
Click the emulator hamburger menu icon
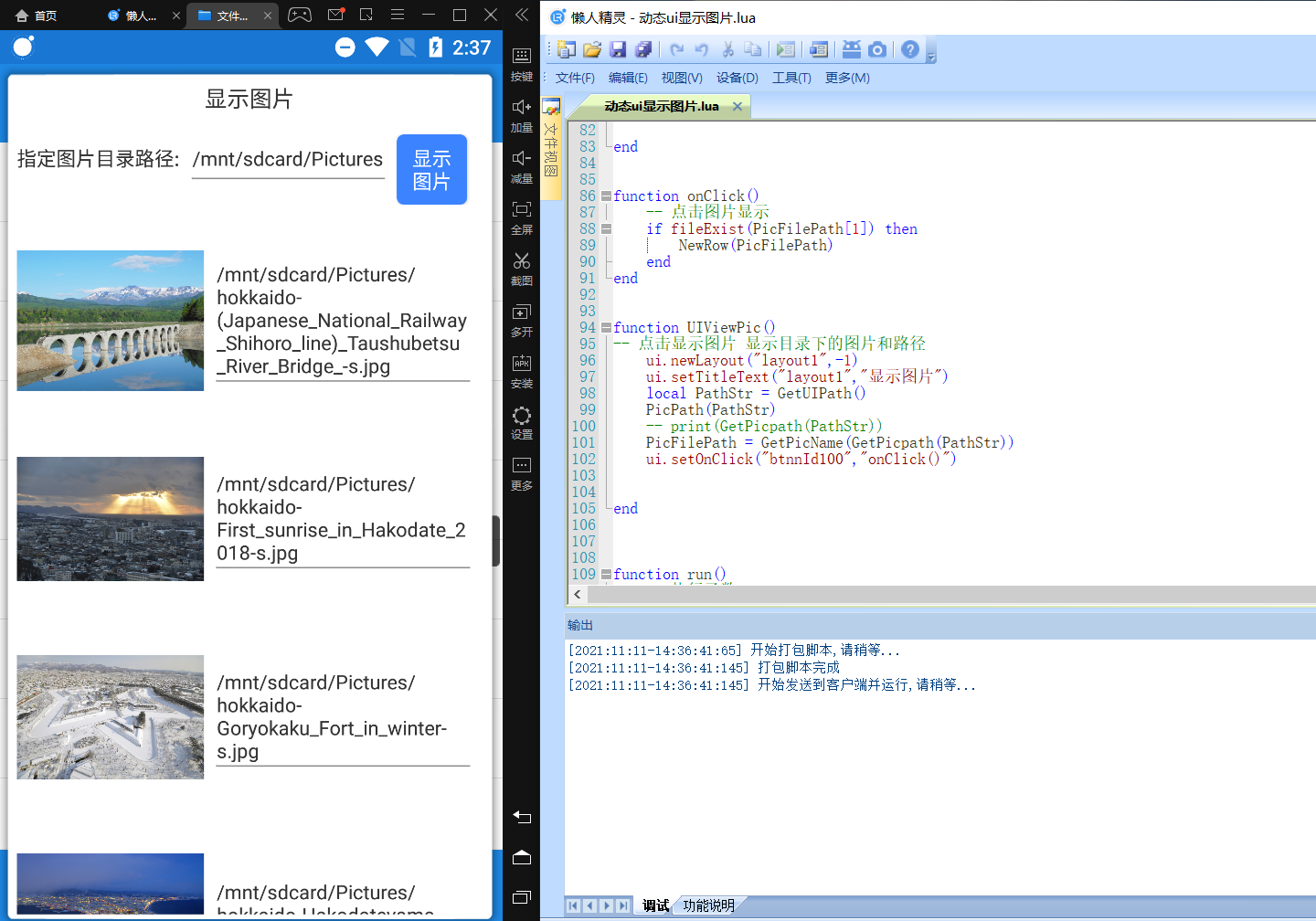pyautogui.click(x=397, y=15)
